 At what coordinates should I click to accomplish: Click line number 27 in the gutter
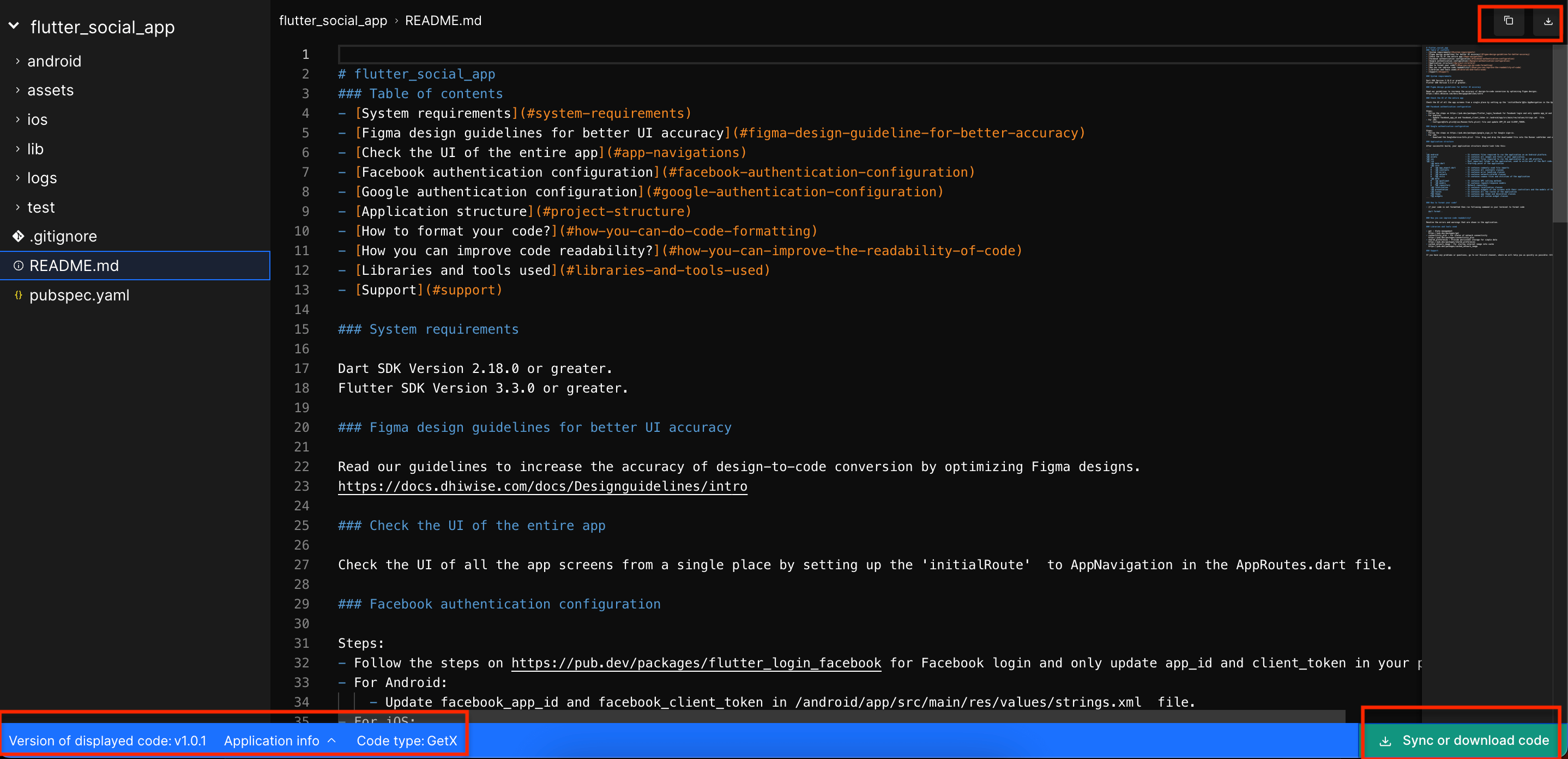tap(302, 565)
